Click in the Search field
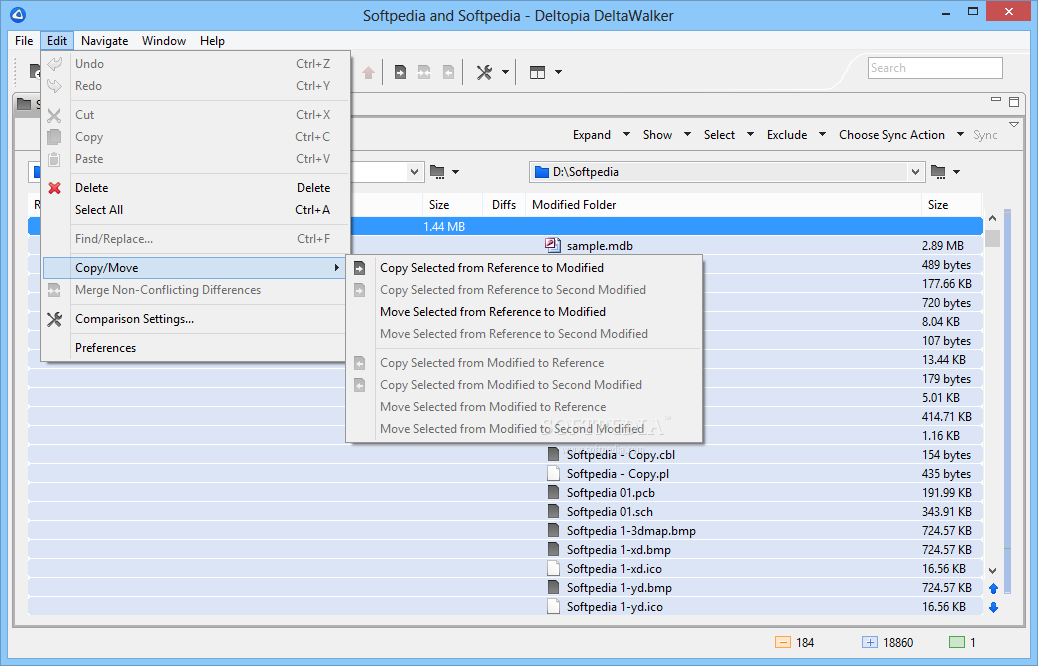The width and height of the screenshot is (1038, 666). pos(935,68)
